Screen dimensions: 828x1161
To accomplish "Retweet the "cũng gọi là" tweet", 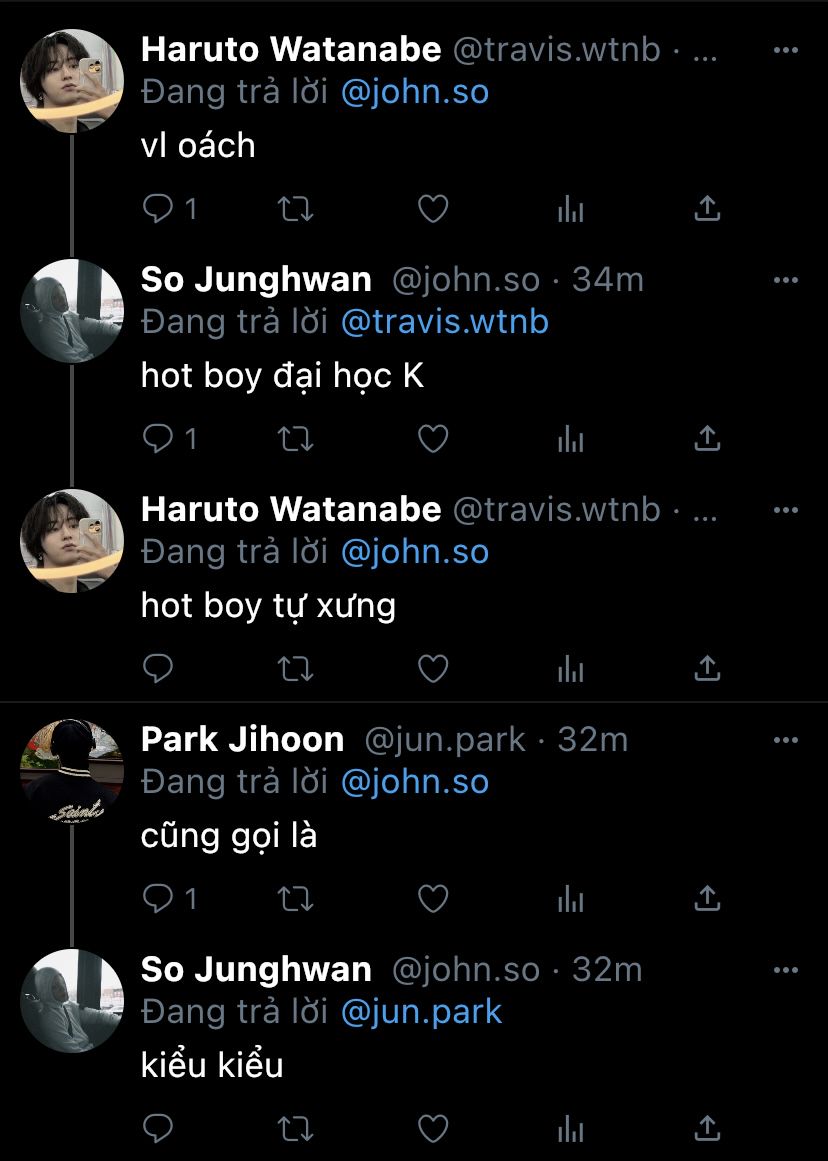I will [295, 899].
